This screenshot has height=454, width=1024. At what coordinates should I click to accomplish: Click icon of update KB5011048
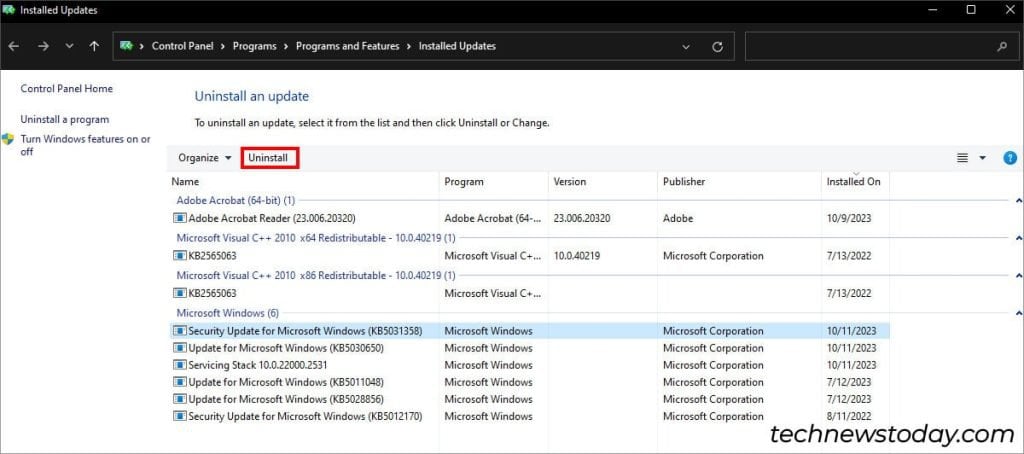[180, 382]
